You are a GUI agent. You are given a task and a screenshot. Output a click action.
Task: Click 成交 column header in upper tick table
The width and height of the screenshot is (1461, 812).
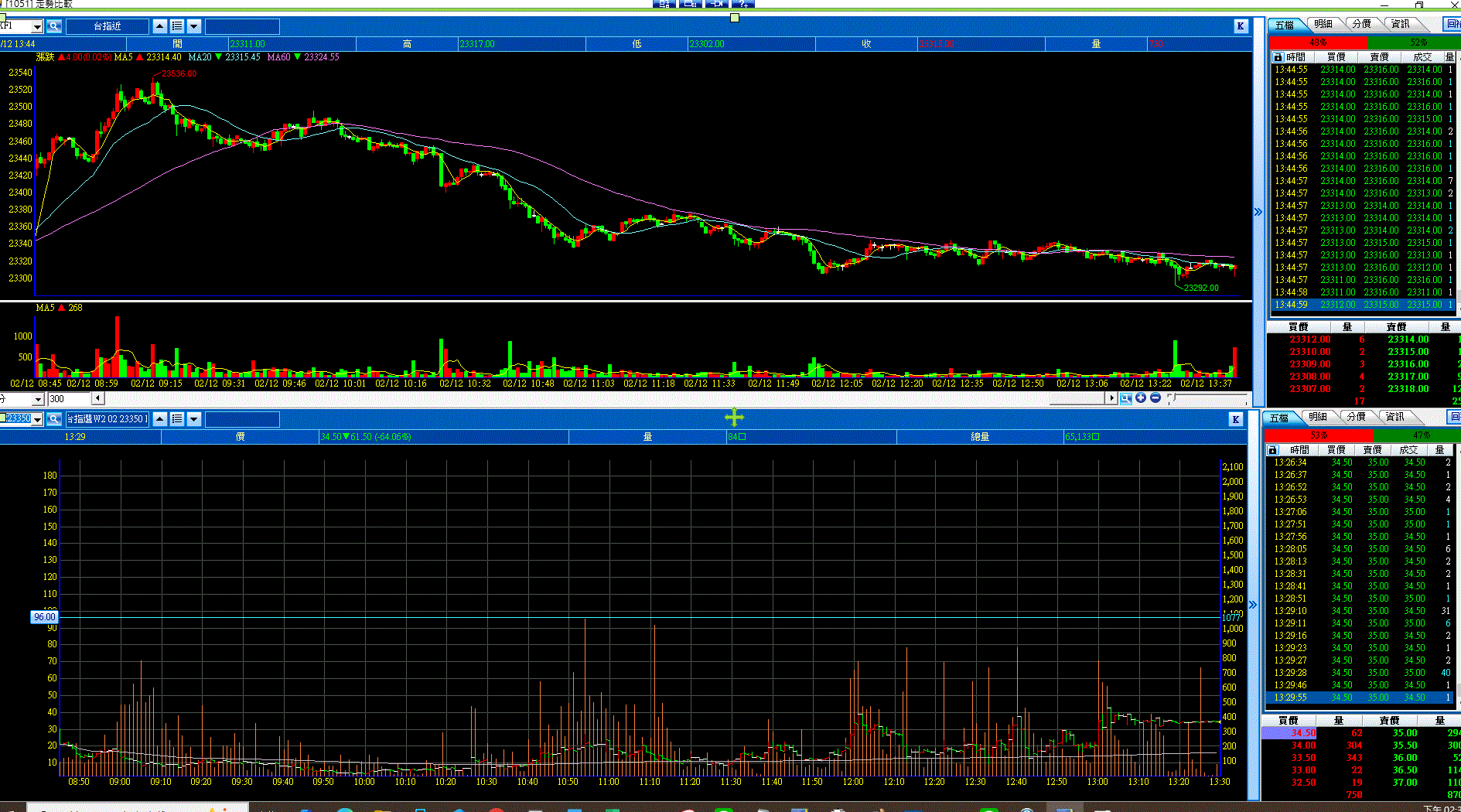tap(1422, 57)
